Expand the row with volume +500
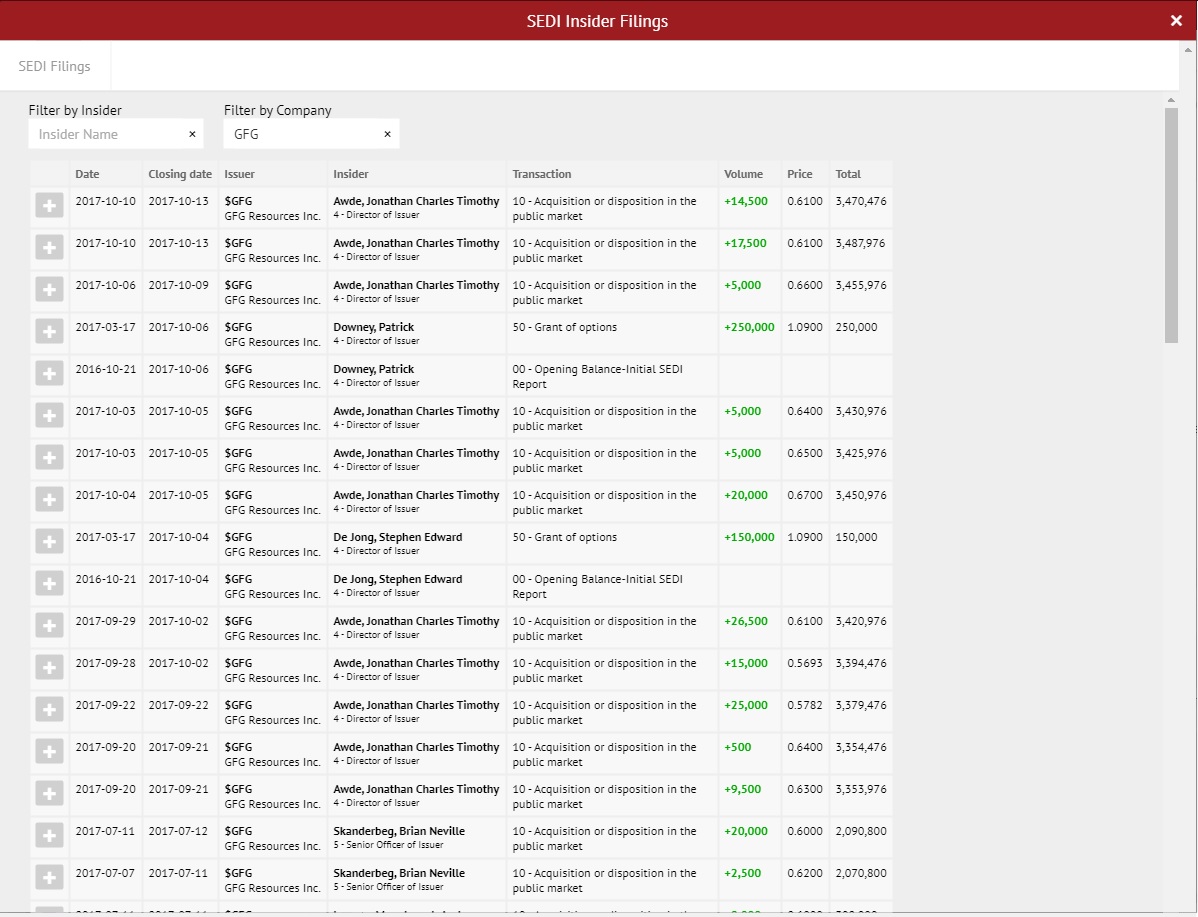The image size is (1198, 917). (x=49, y=752)
